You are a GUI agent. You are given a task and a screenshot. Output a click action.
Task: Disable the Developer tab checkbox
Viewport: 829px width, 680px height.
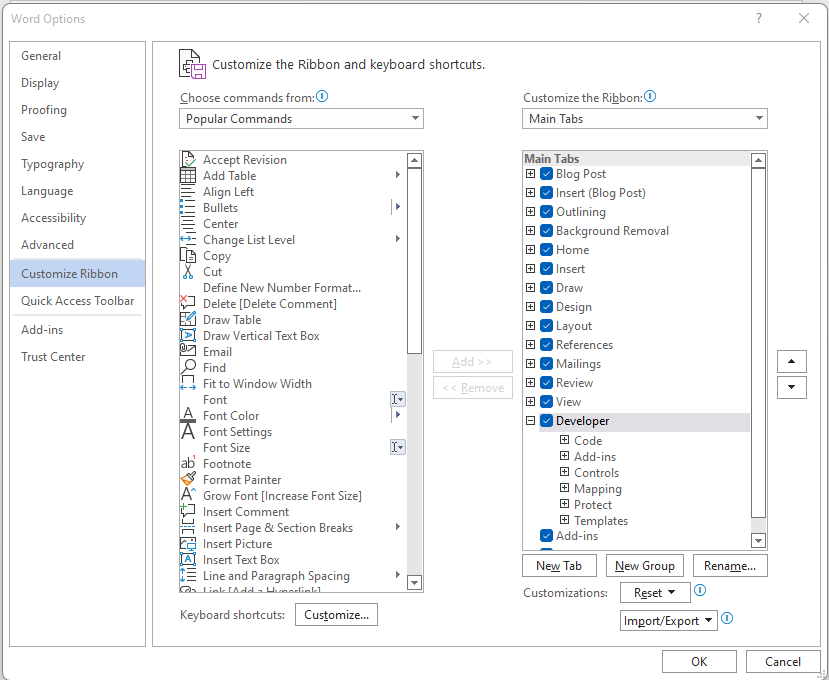(547, 421)
